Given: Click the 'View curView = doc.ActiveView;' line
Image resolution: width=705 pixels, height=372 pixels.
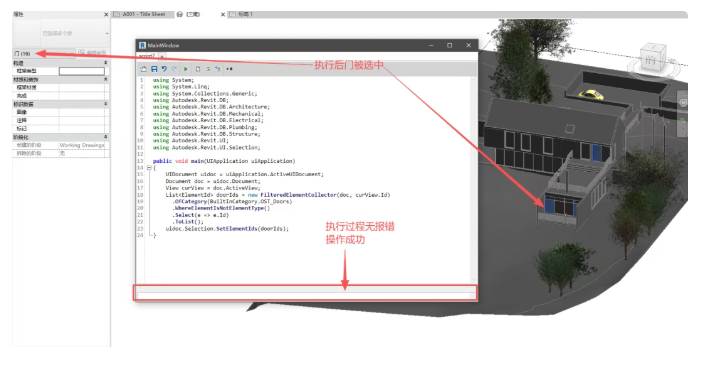Looking at the screenshot, I should (x=213, y=188).
